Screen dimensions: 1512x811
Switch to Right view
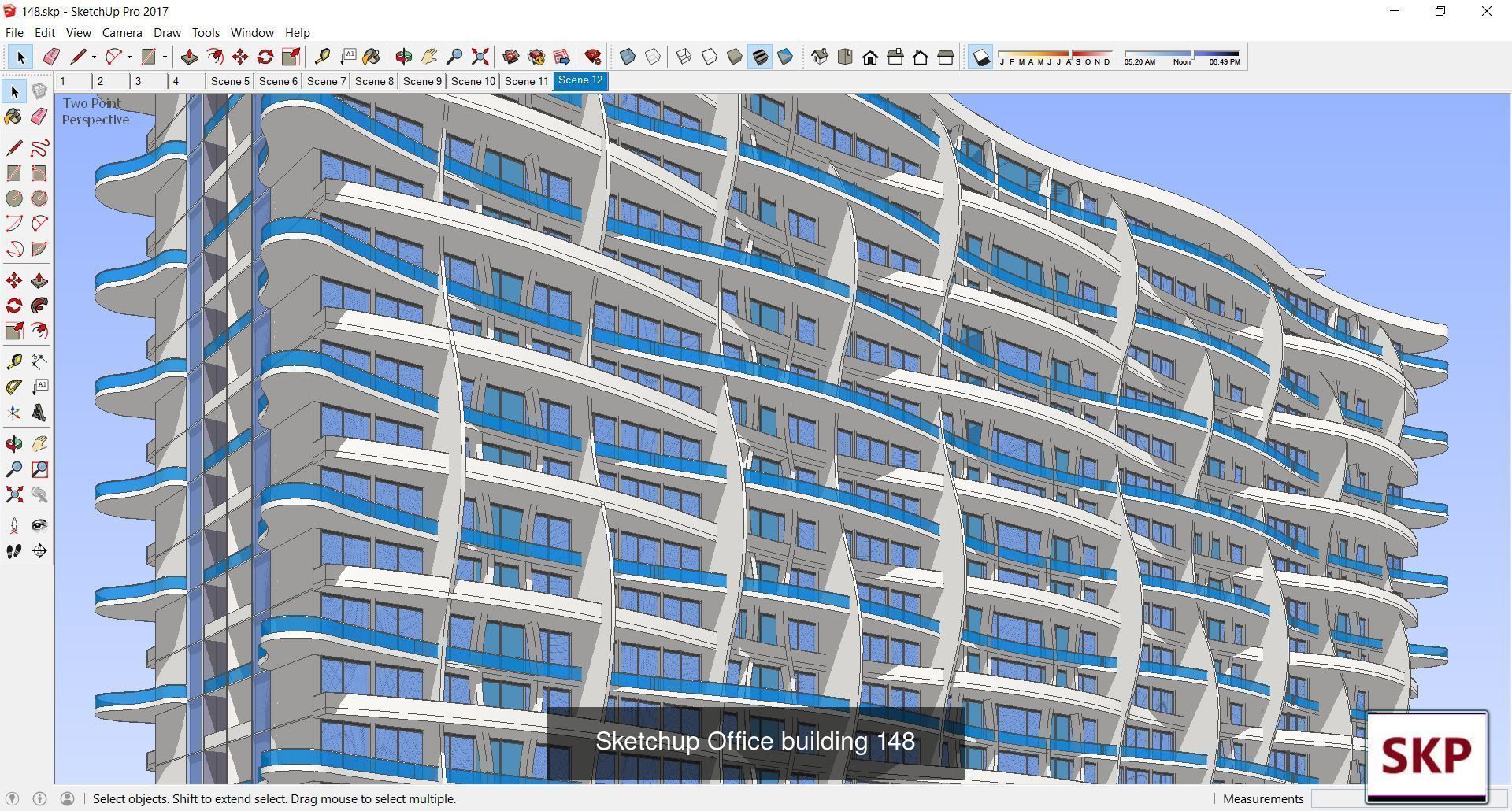pyautogui.click(x=895, y=57)
